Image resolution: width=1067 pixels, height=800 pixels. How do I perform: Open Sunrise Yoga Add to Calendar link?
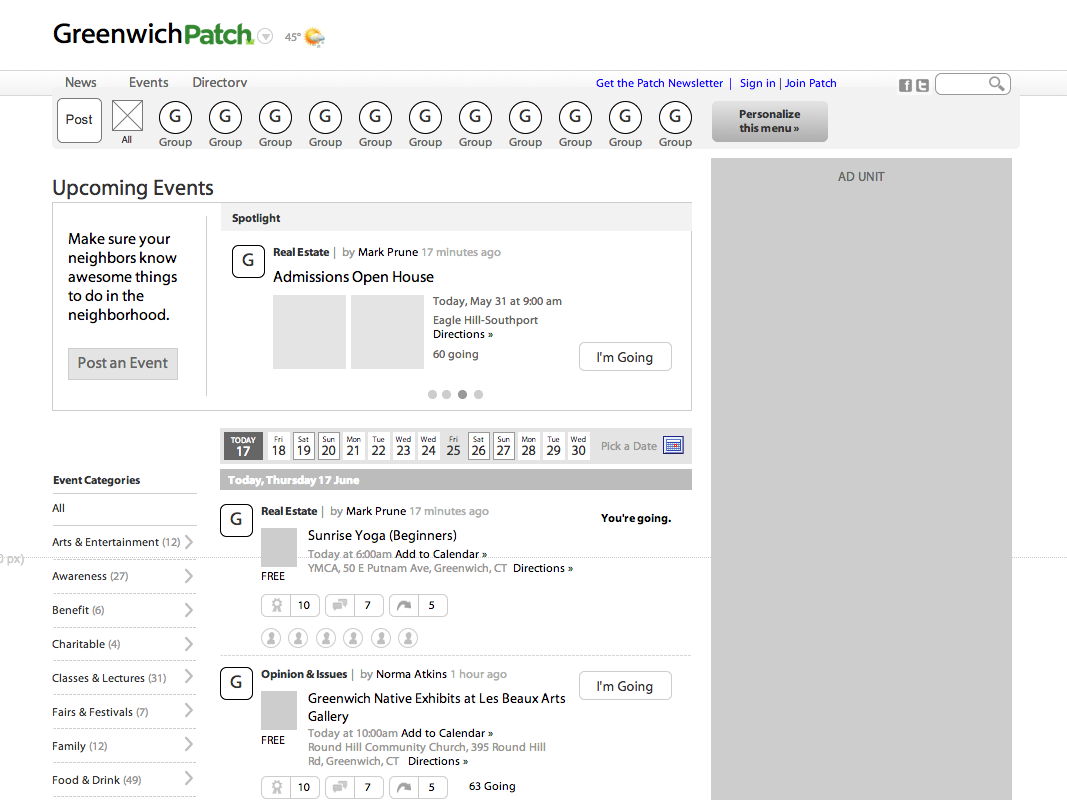(441, 554)
